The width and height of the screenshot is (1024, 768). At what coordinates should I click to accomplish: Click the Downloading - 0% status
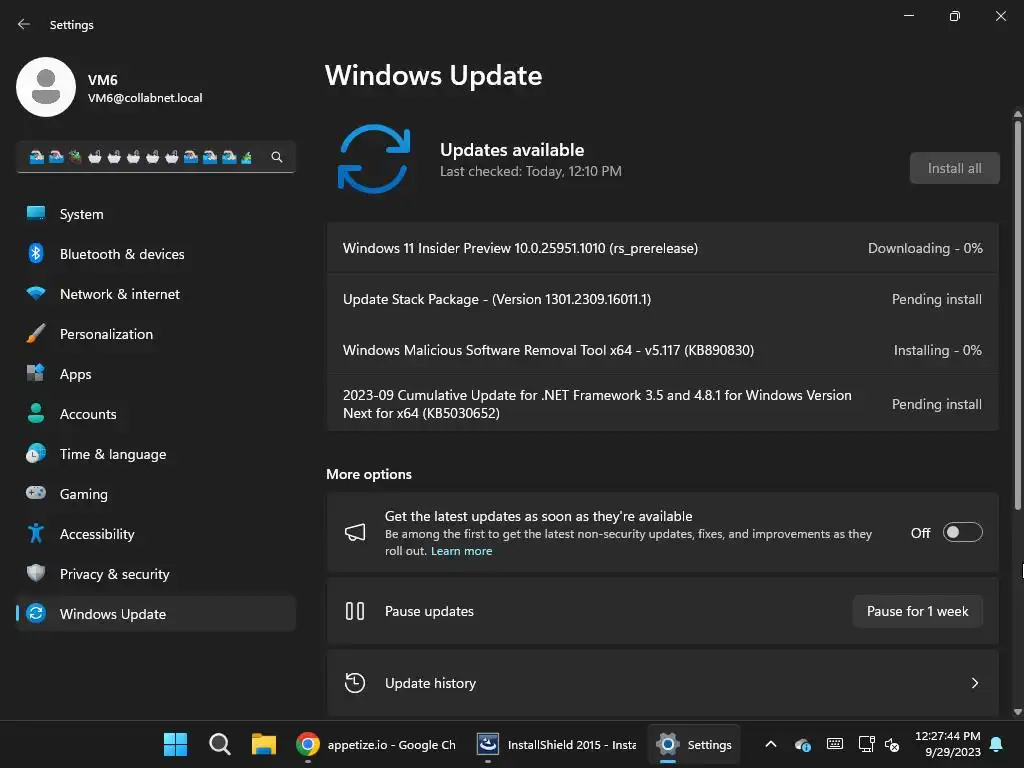point(925,248)
